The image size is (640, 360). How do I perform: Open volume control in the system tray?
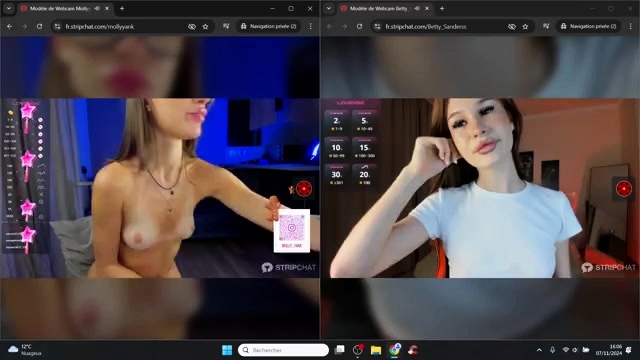[x=575, y=350]
